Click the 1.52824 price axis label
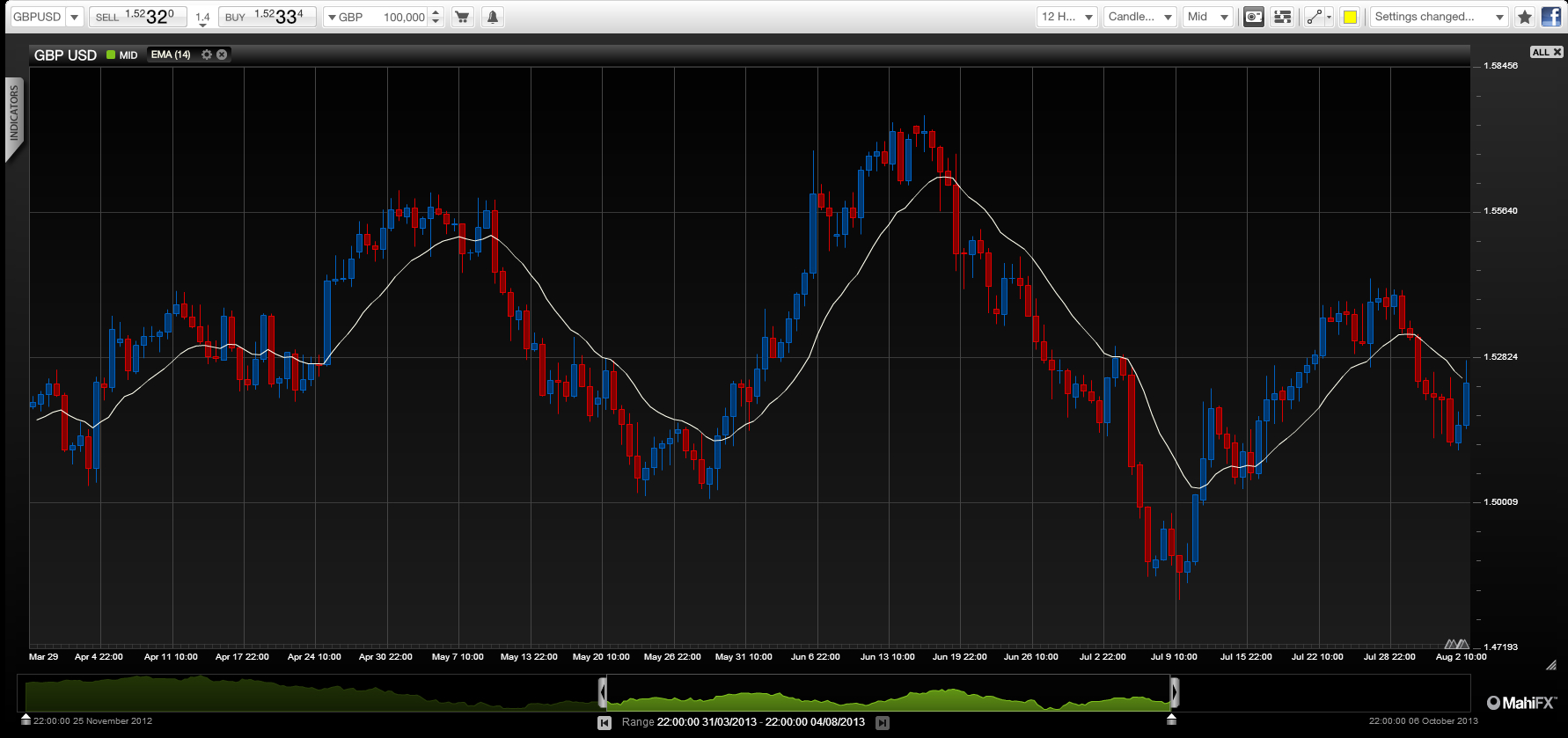This screenshot has width=1568, height=738. [1500, 357]
